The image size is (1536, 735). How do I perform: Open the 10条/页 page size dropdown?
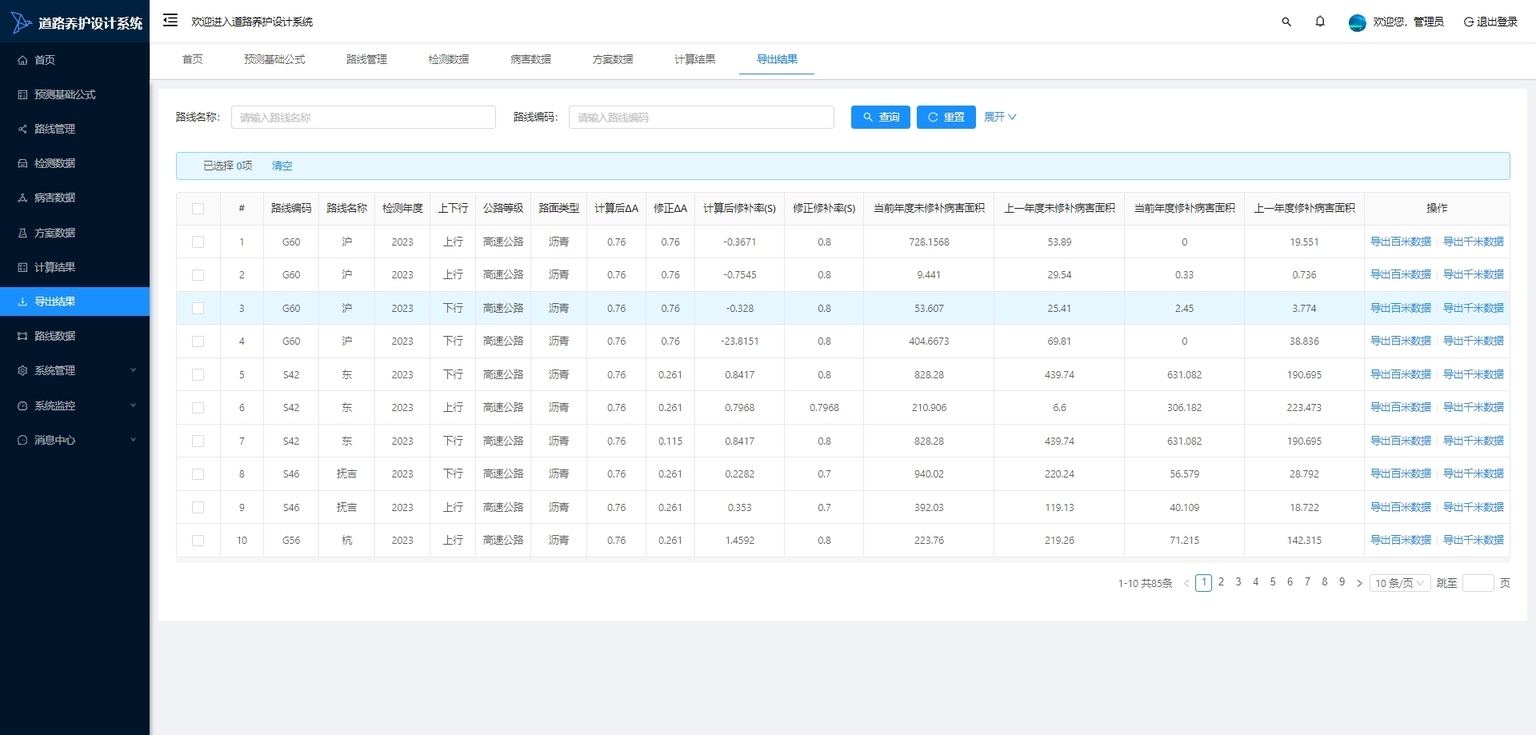[x=1400, y=583]
